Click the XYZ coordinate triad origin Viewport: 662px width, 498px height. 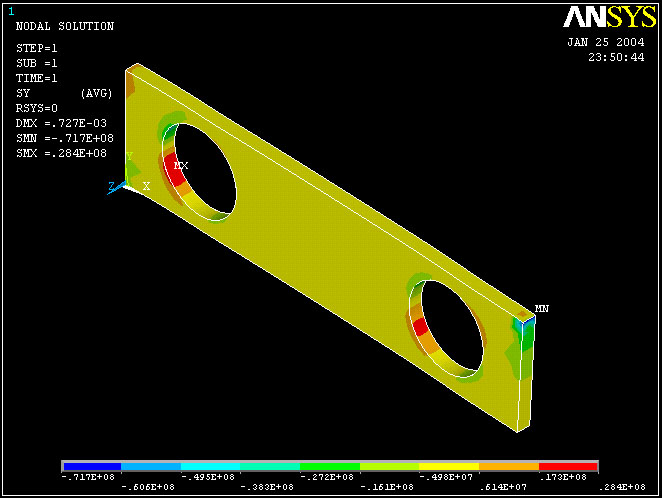(125, 184)
